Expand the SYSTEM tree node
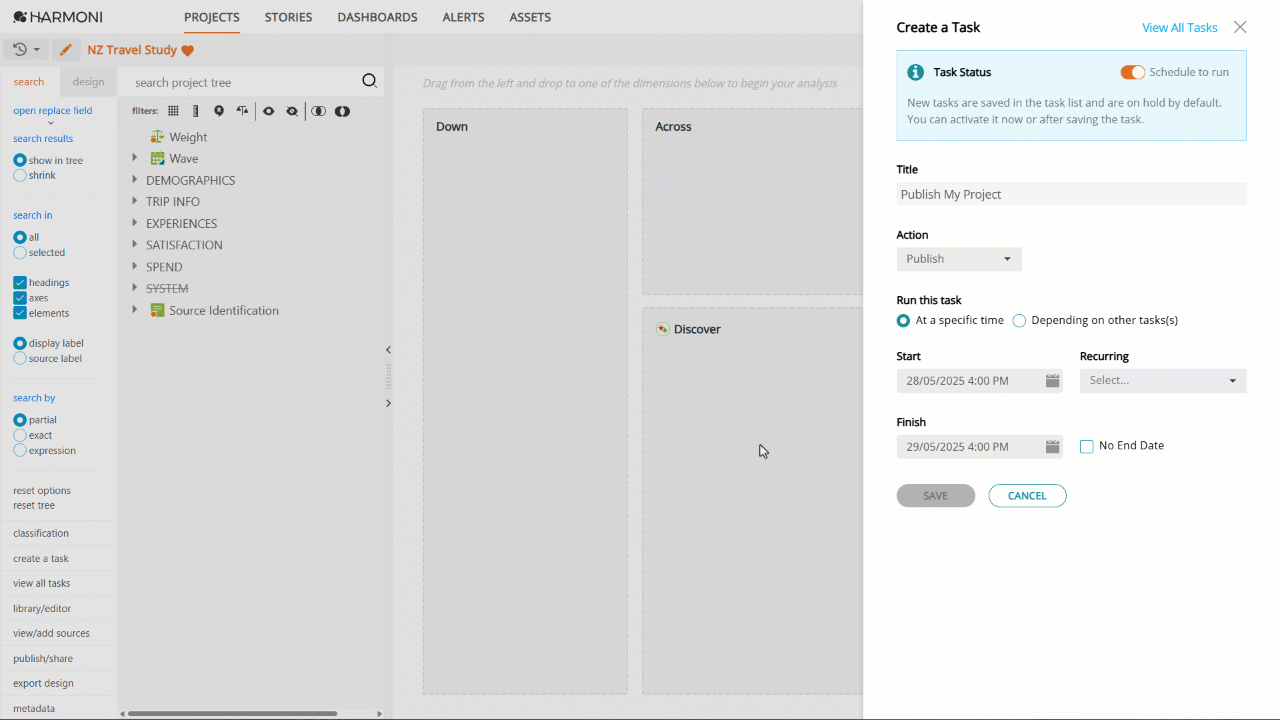Viewport: 1280px width, 720px height. point(135,288)
